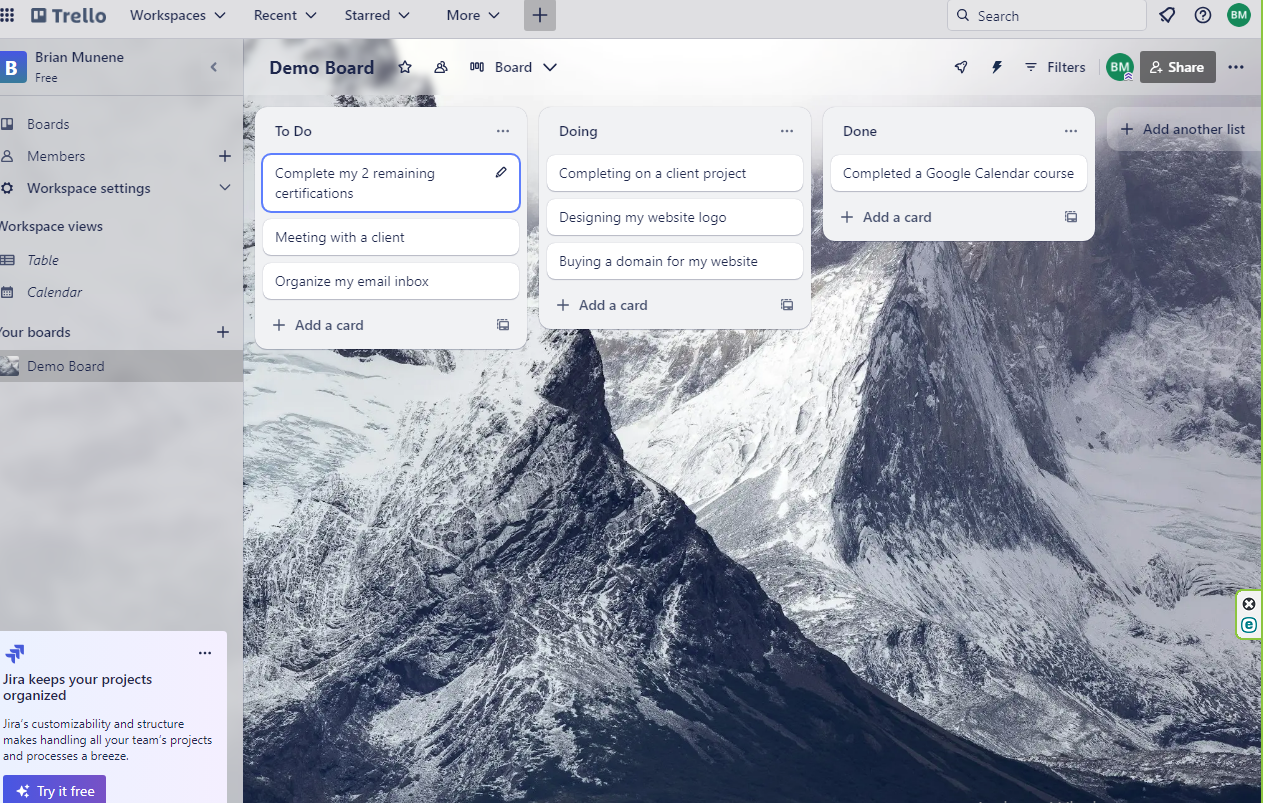Image resolution: width=1263 pixels, height=803 pixels.
Task: Open the Starred dropdown menu
Action: point(377,15)
